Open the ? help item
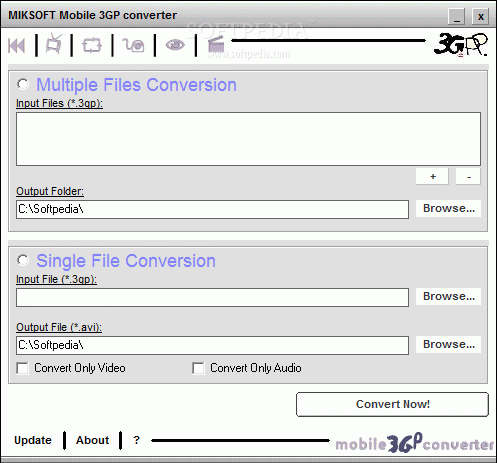 pyautogui.click(x=136, y=440)
